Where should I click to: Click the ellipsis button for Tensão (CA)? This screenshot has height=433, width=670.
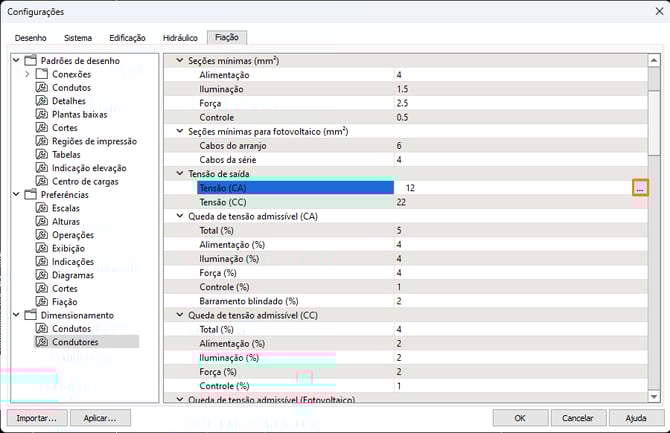pos(640,188)
